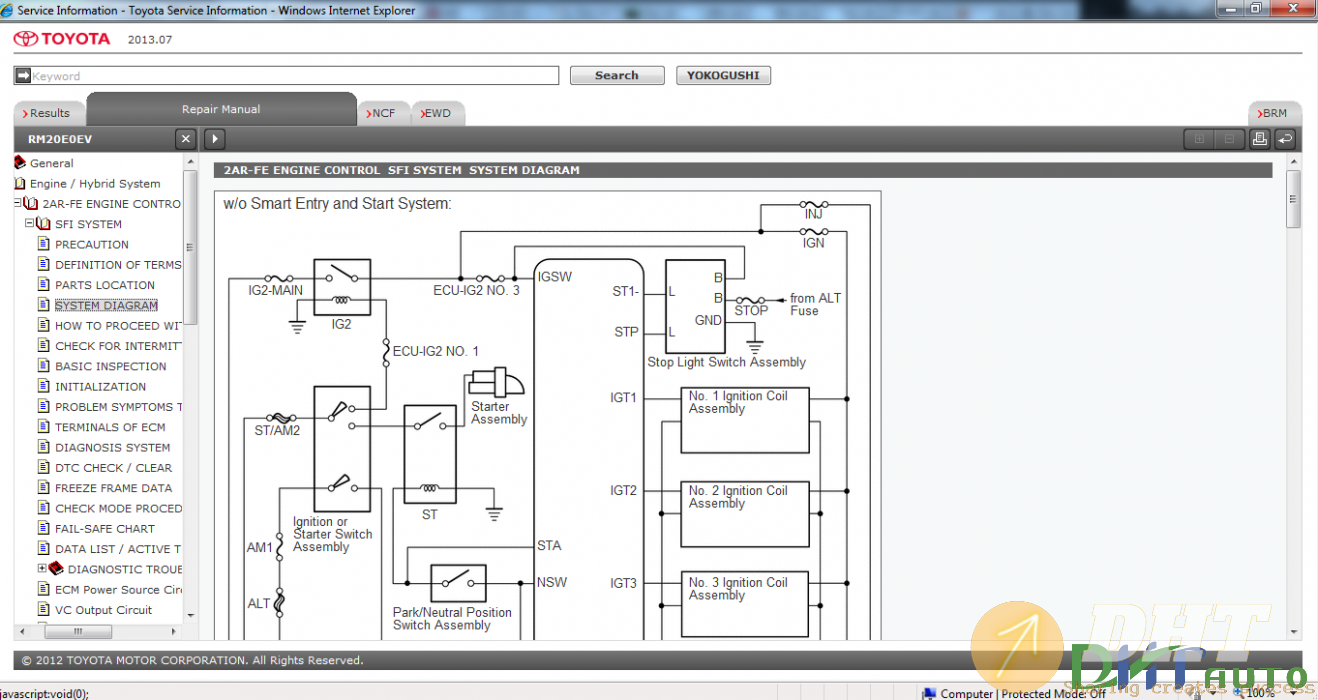This screenshot has height=700, width=1318.
Task: Click the tree panel vertical scrollbar thumb
Action: (191, 246)
